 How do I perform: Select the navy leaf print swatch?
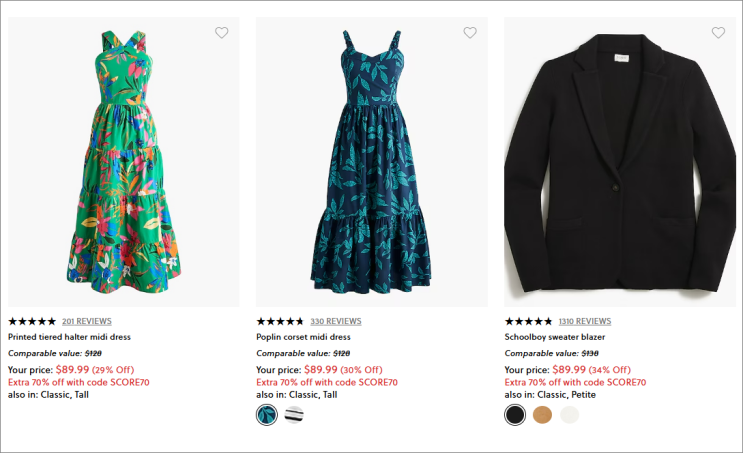tap(267, 415)
